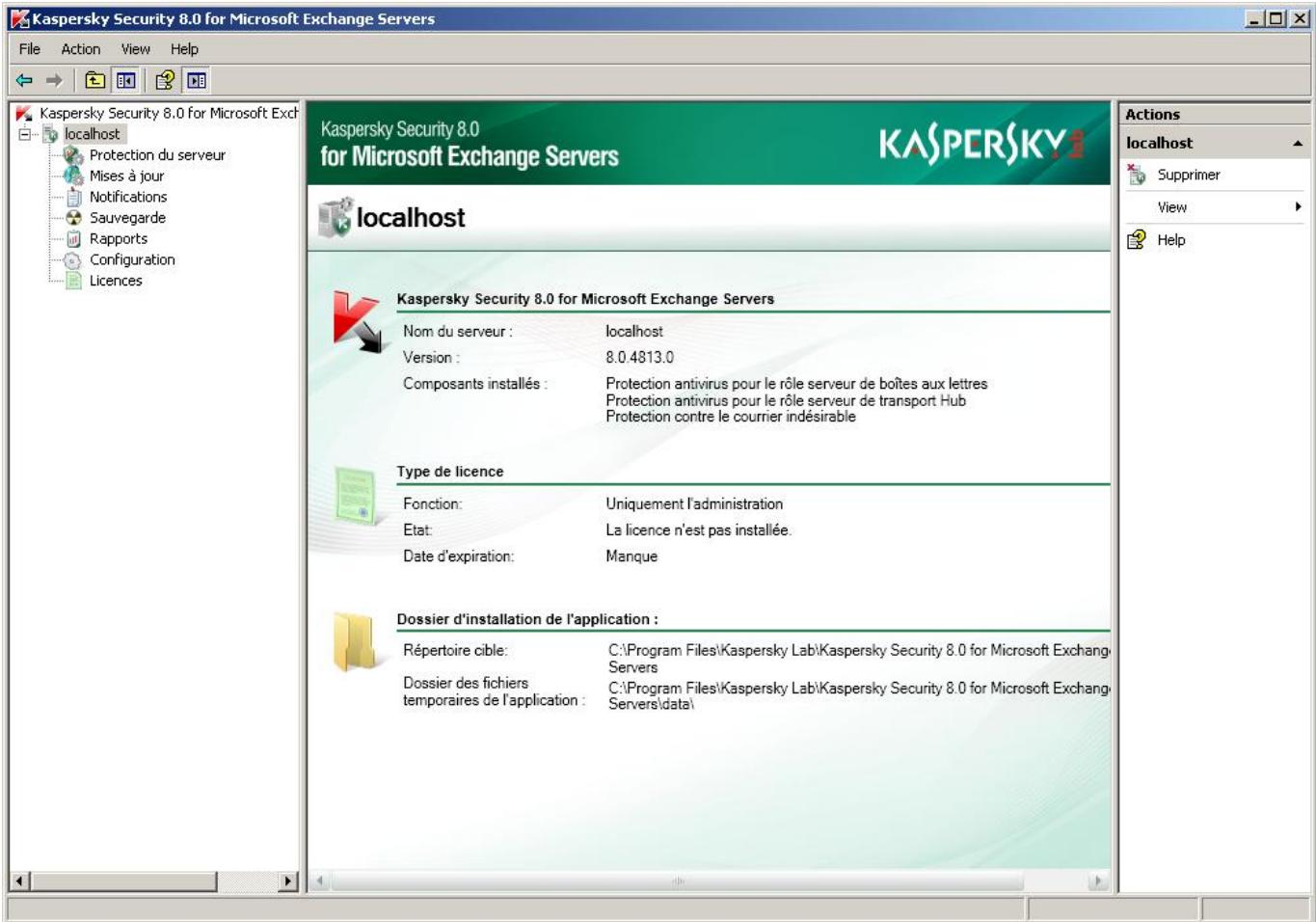Click Help link in Actions pane
Screen dimensions: 1316x922
[x=1171, y=240]
